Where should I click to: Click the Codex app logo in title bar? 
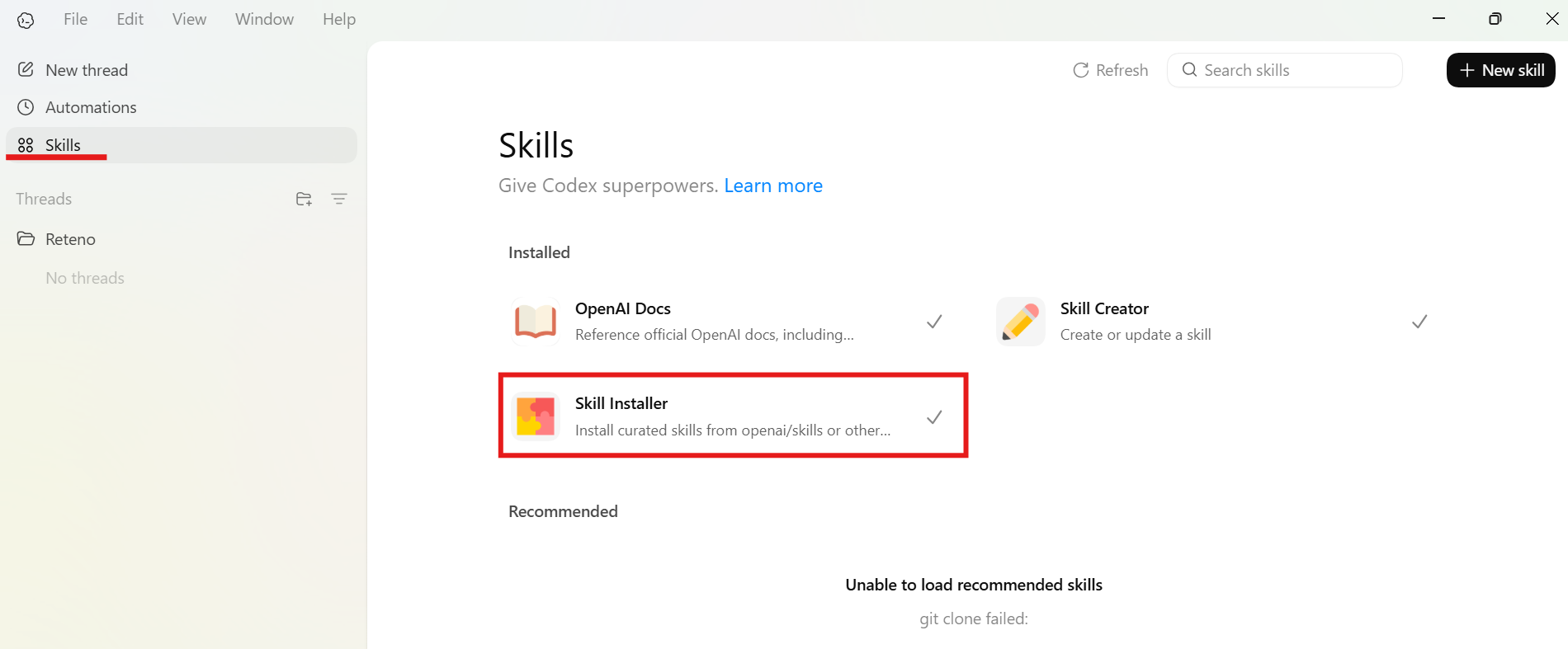pyautogui.click(x=25, y=19)
